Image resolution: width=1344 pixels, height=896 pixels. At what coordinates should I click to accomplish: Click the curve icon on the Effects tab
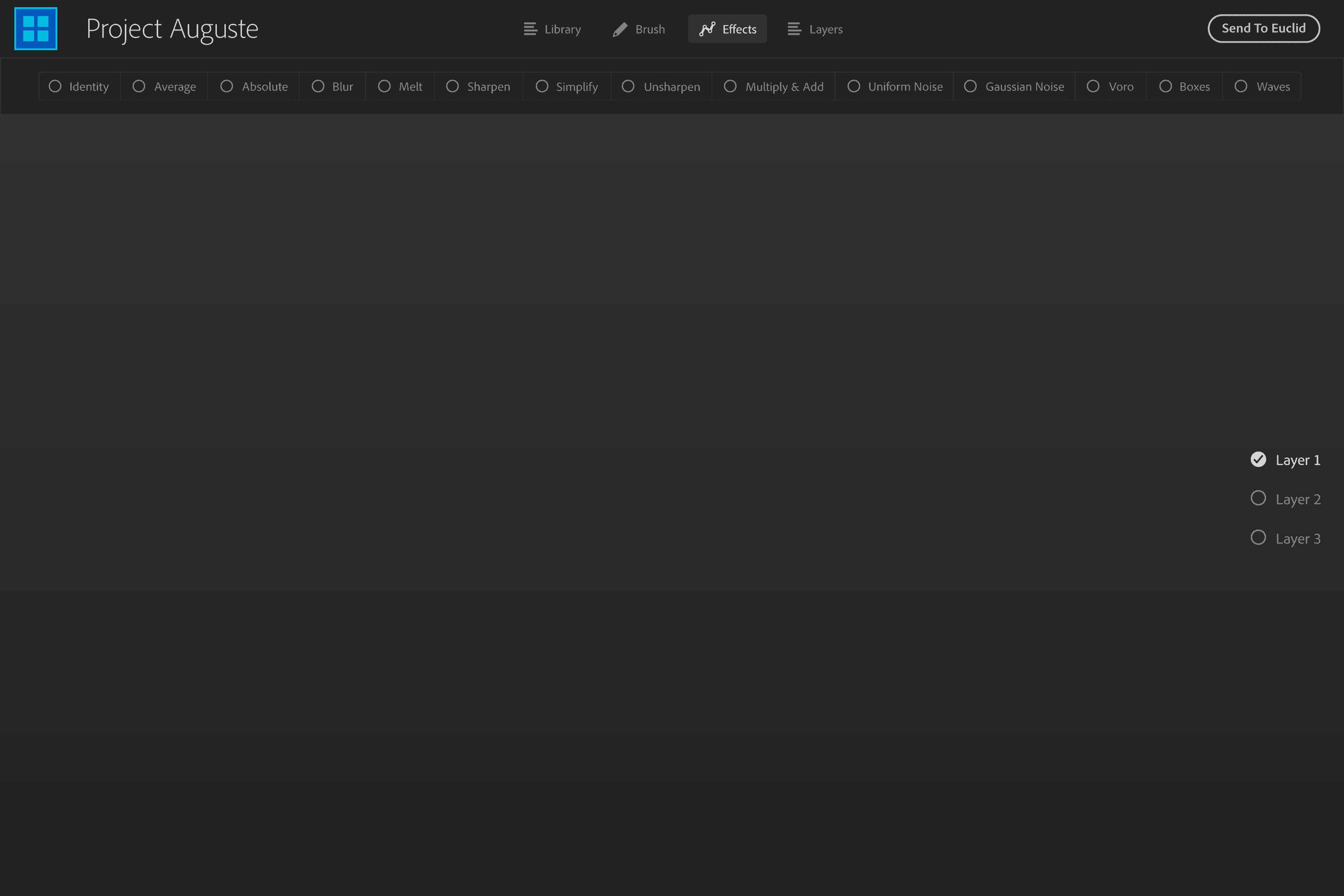click(x=707, y=29)
